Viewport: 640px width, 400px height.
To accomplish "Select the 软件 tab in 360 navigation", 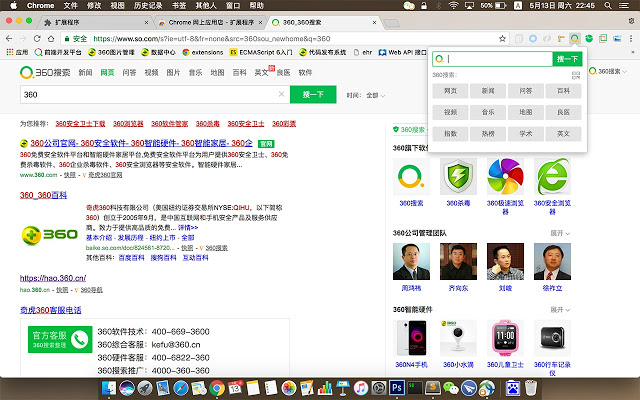I will click(305, 72).
